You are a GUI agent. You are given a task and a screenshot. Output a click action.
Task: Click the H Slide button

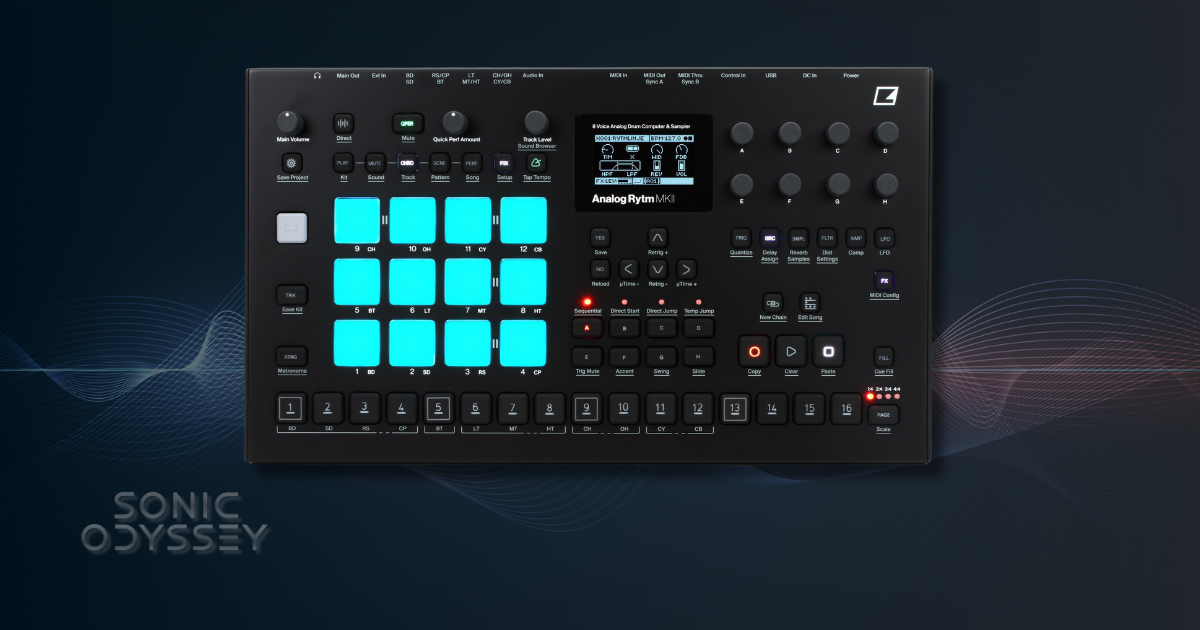[x=699, y=356]
